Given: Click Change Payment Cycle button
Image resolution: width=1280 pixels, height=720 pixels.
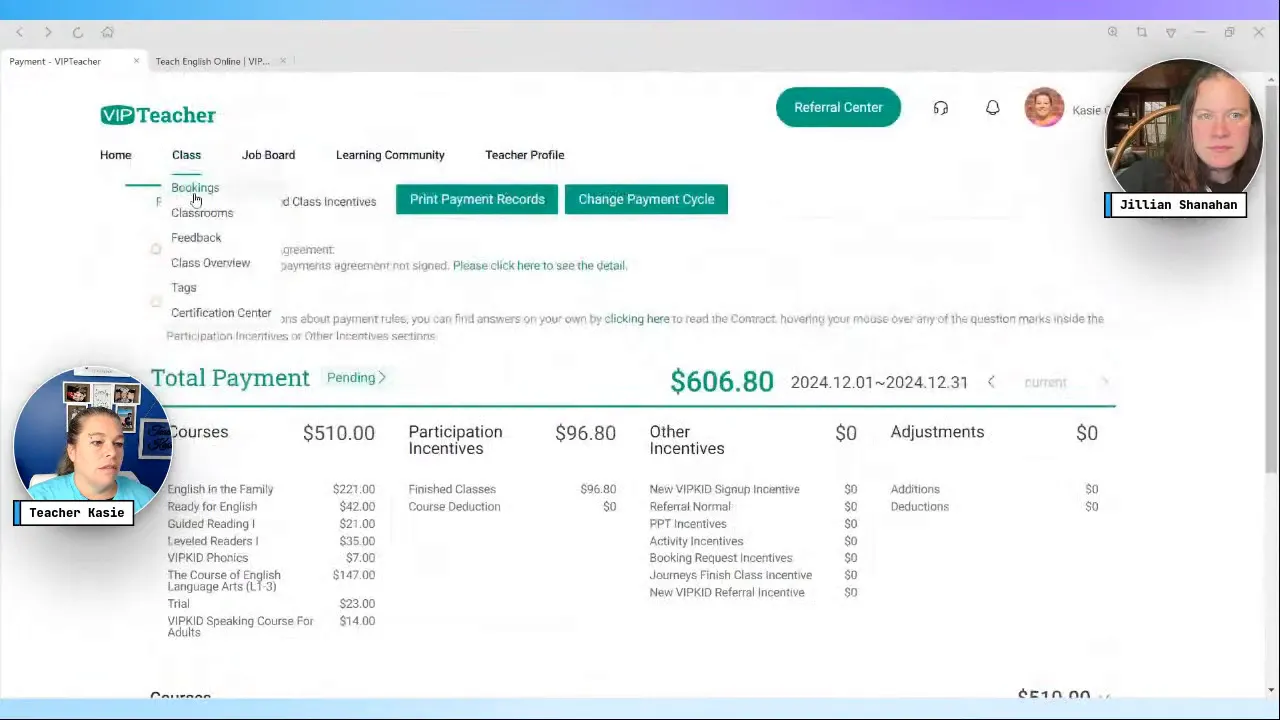Looking at the screenshot, I should click(646, 199).
